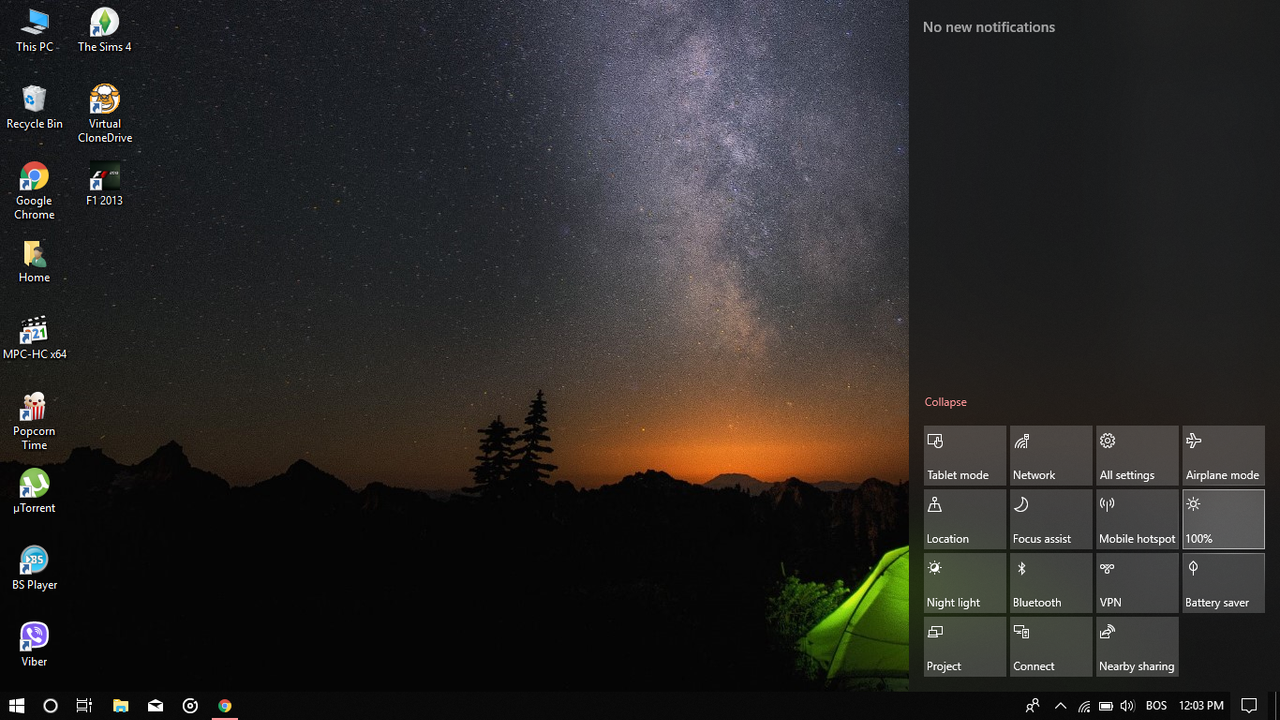
Task: Select Popcorn Time desktop icon
Action: click(34, 421)
